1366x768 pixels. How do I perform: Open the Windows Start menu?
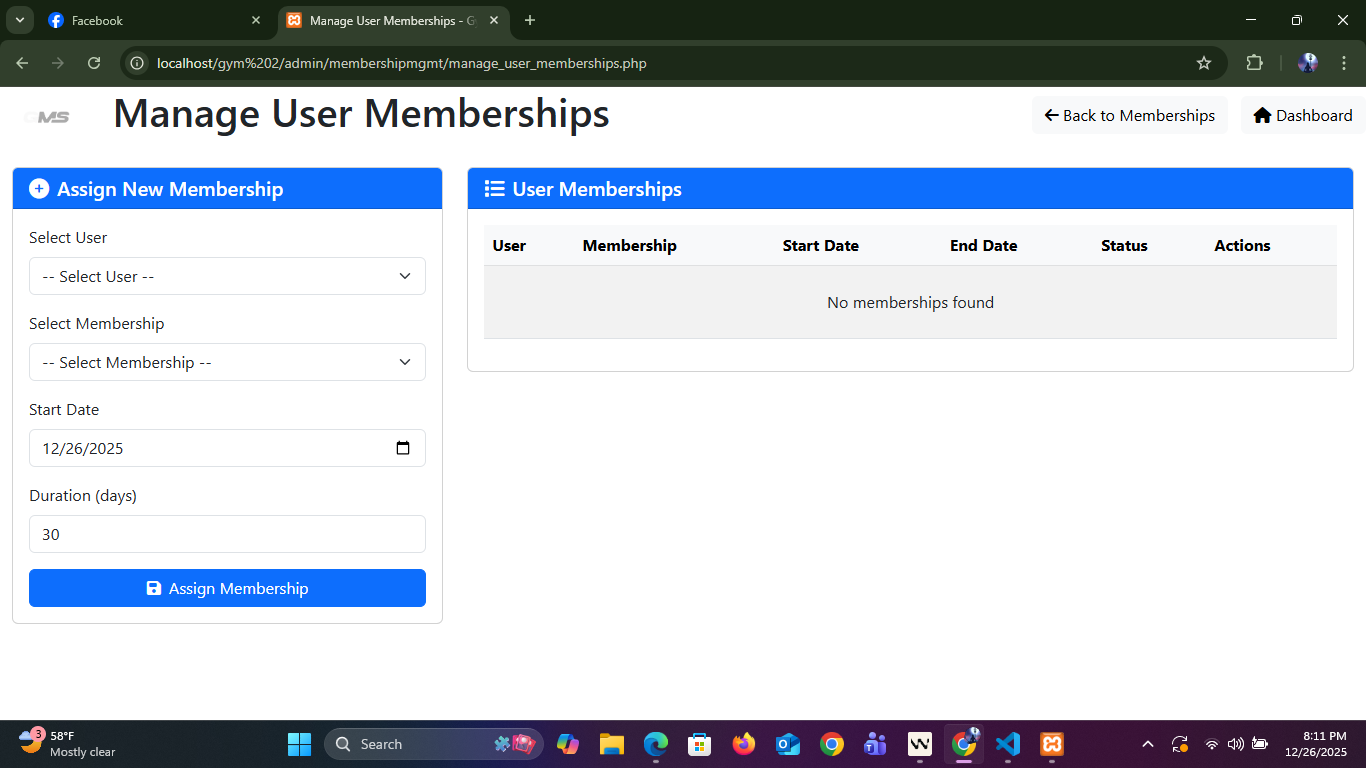tap(299, 744)
